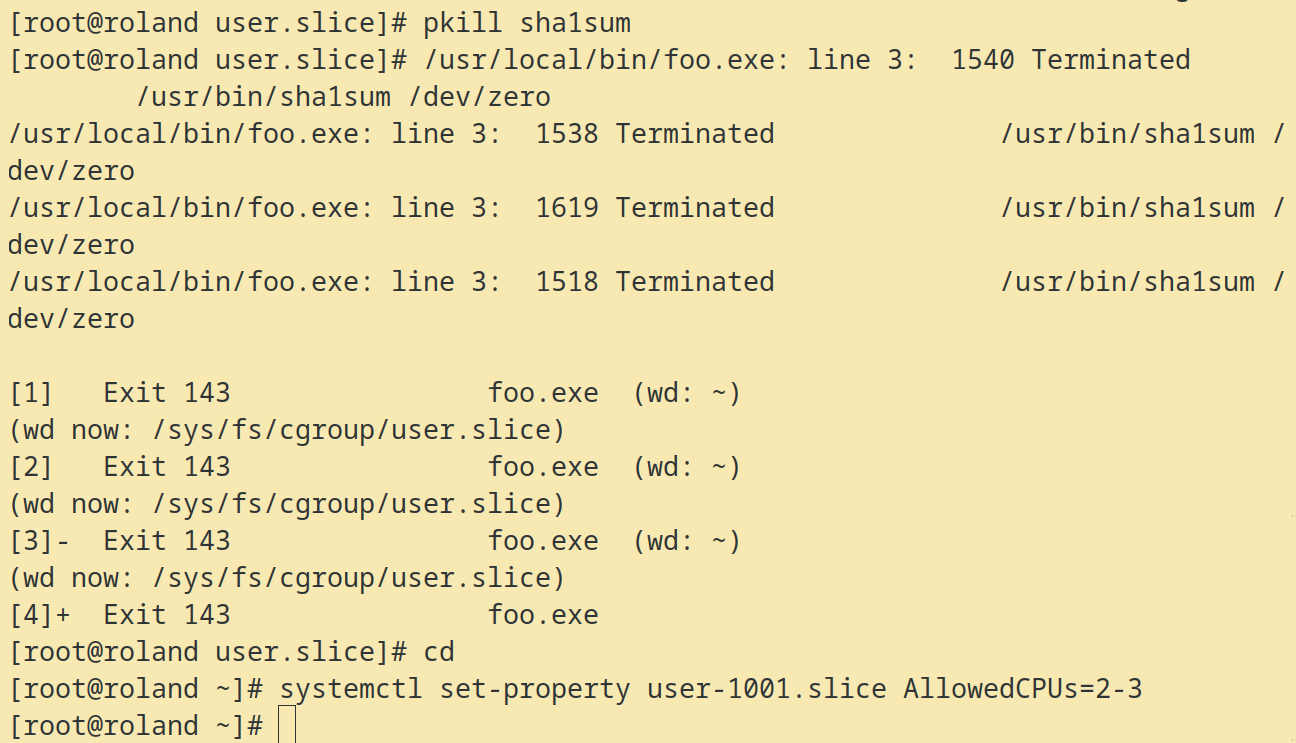Screen dimensions: 1296x743
Task: Click the process ID 1540
Action: pyautogui.click(x=983, y=60)
